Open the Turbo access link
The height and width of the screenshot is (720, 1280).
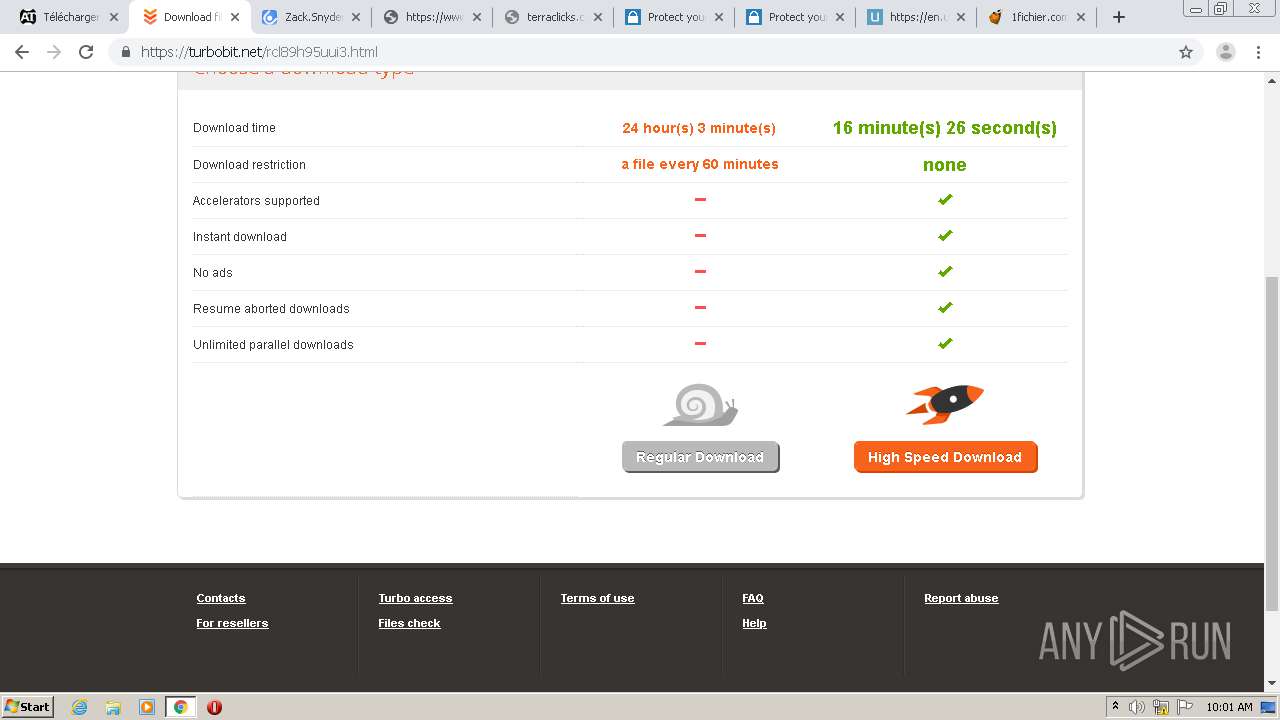pos(415,598)
